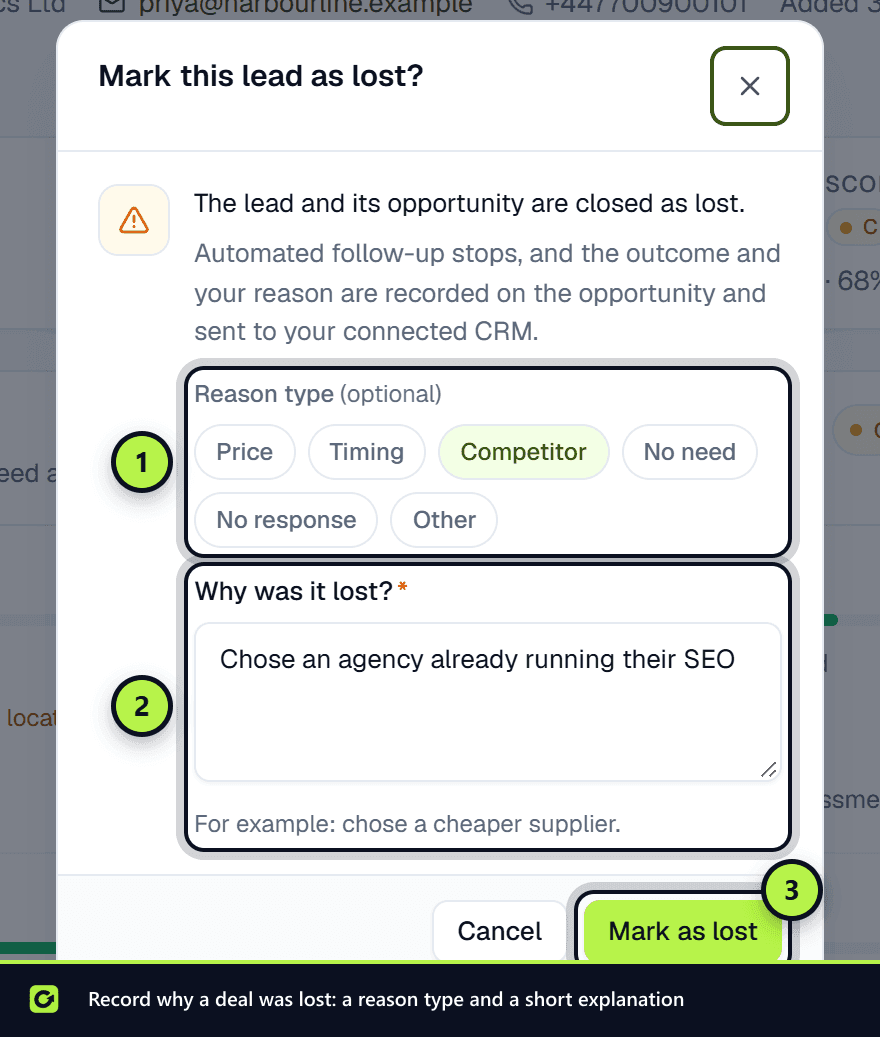
Task: Click 'The lead and its opportunity are closed as lost.' text
Action: click(x=469, y=204)
